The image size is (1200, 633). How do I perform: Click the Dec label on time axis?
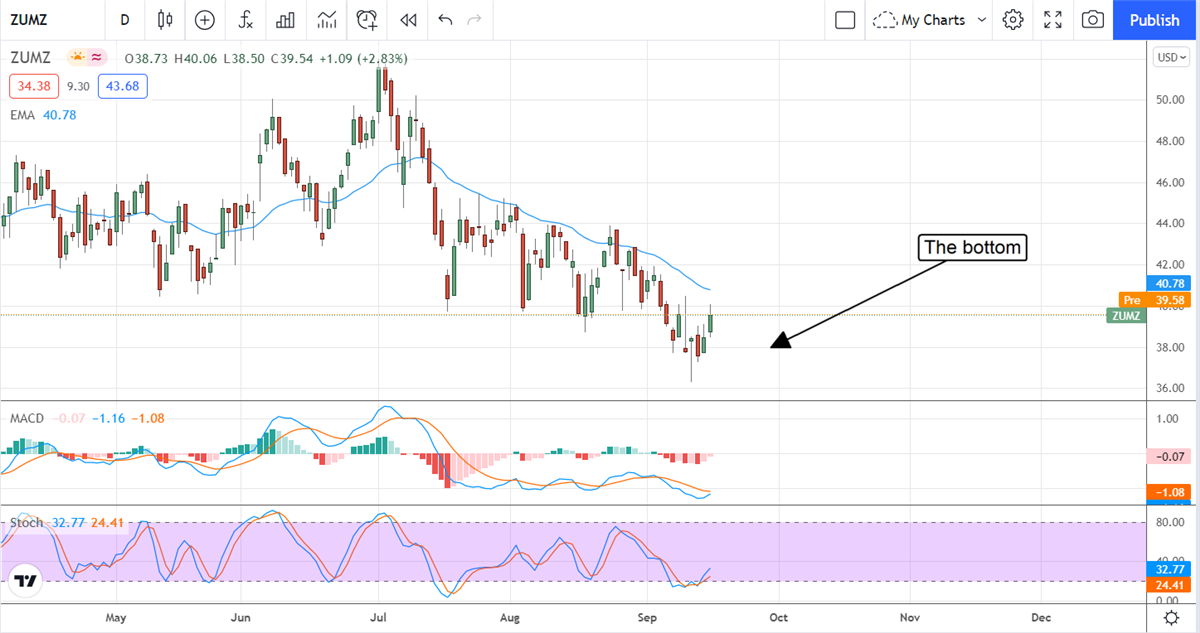[x=1041, y=618]
